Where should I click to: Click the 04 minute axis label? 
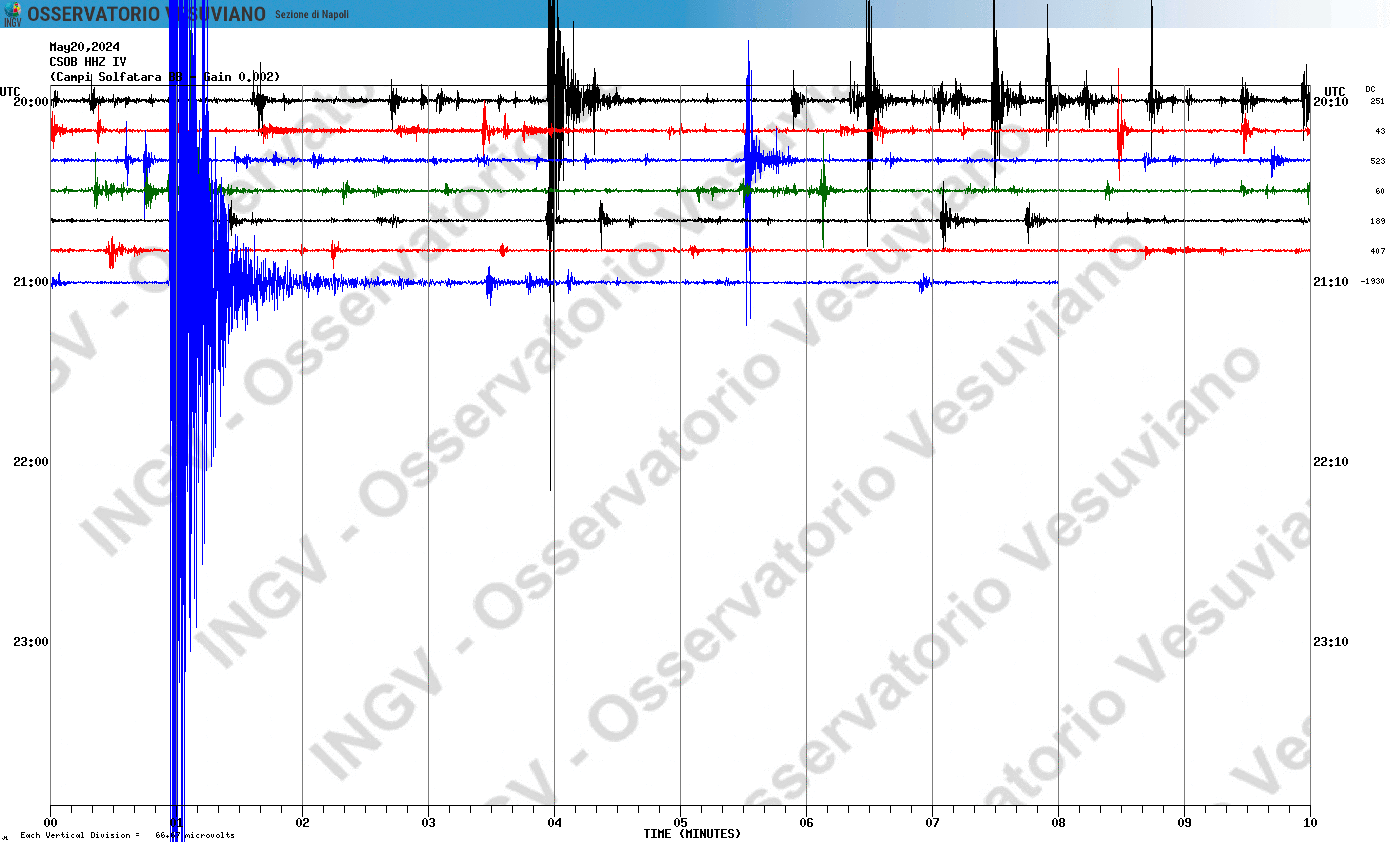[554, 823]
